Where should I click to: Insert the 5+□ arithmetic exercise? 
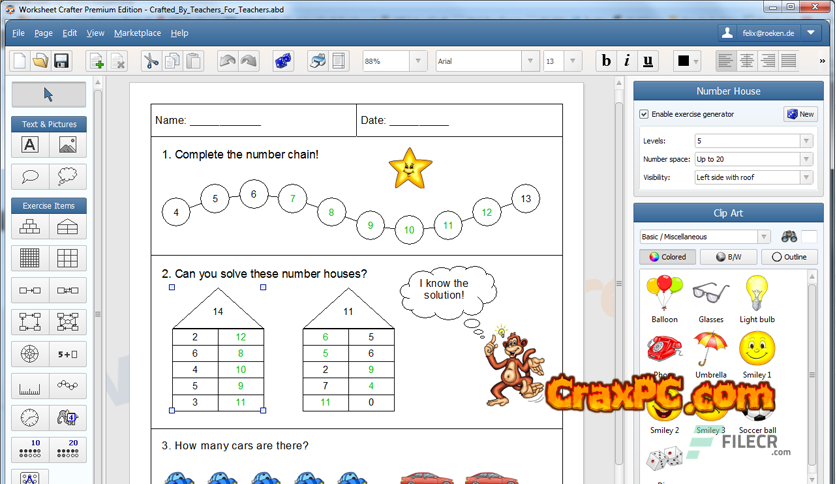coord(68,354)
